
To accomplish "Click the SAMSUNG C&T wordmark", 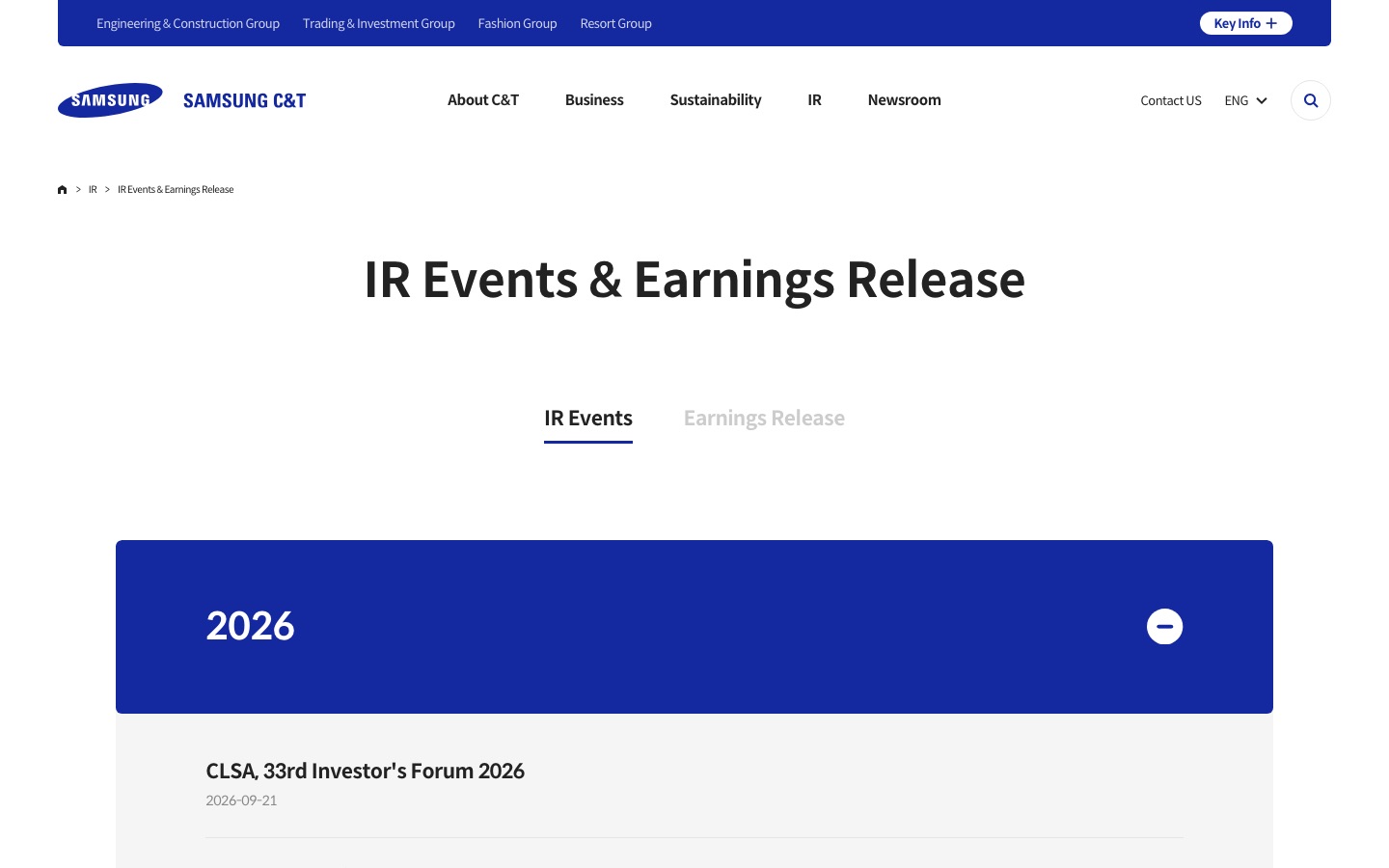I will tap(244, 100).
